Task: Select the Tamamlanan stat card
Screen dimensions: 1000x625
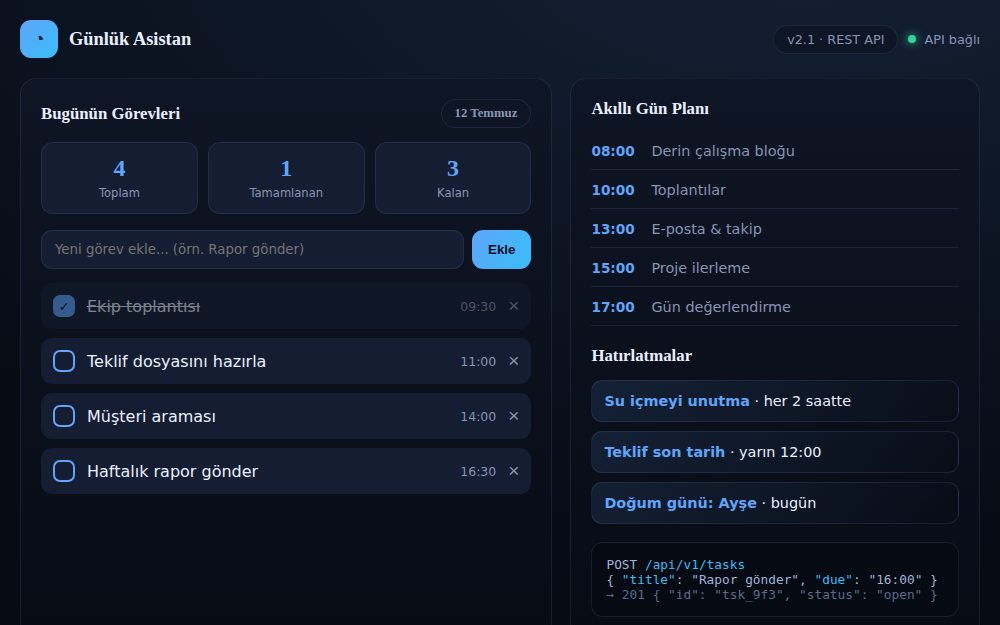Action: pos(286,178)
